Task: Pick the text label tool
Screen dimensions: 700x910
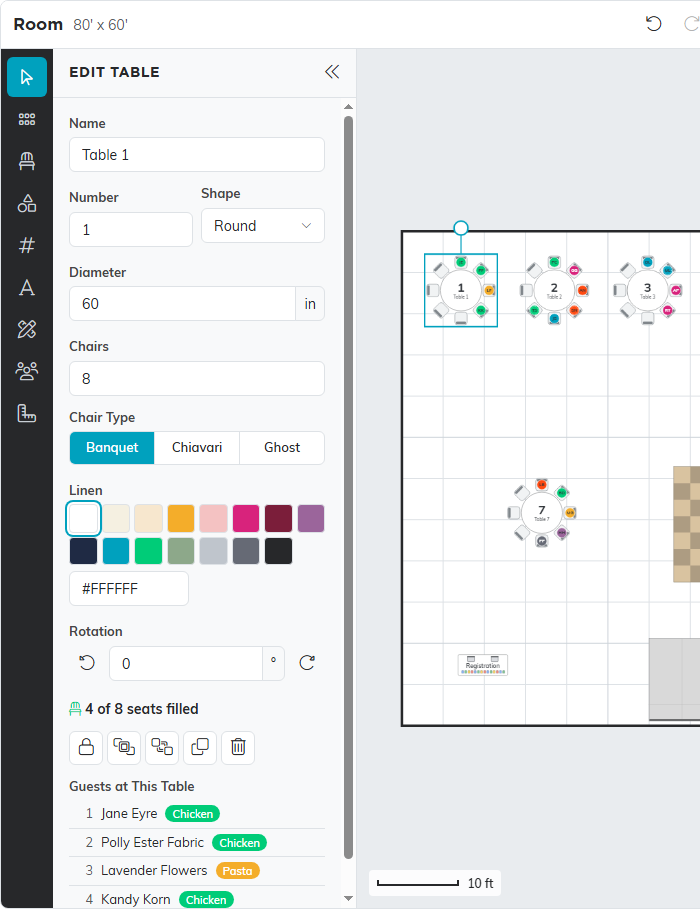Action: click(27, 288)
